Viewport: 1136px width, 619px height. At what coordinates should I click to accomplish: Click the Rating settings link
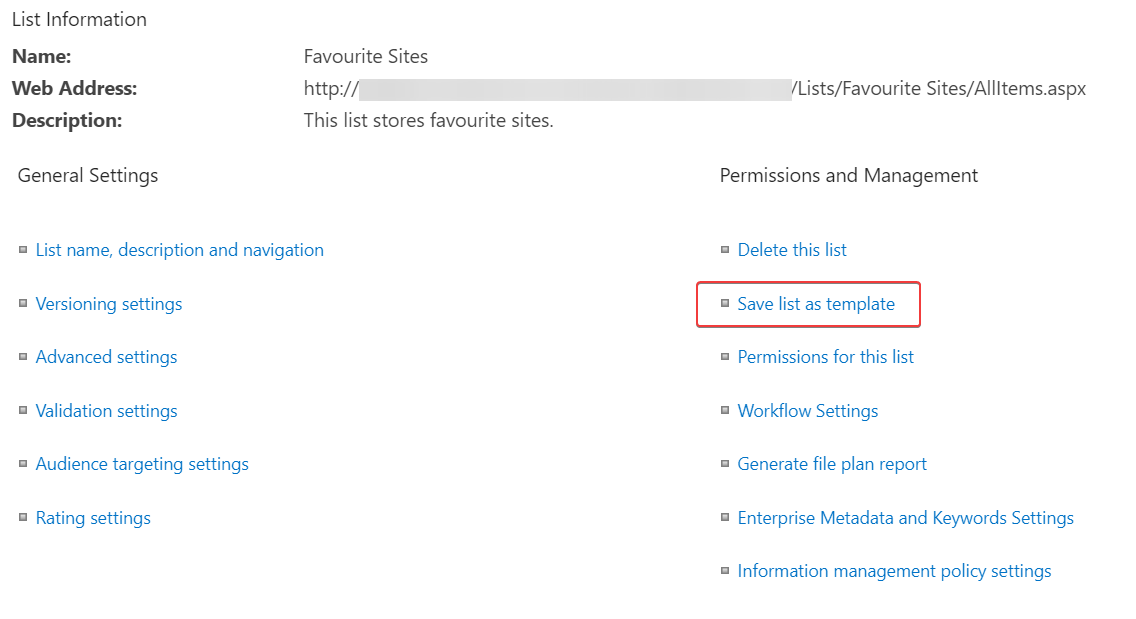[93, 518]
